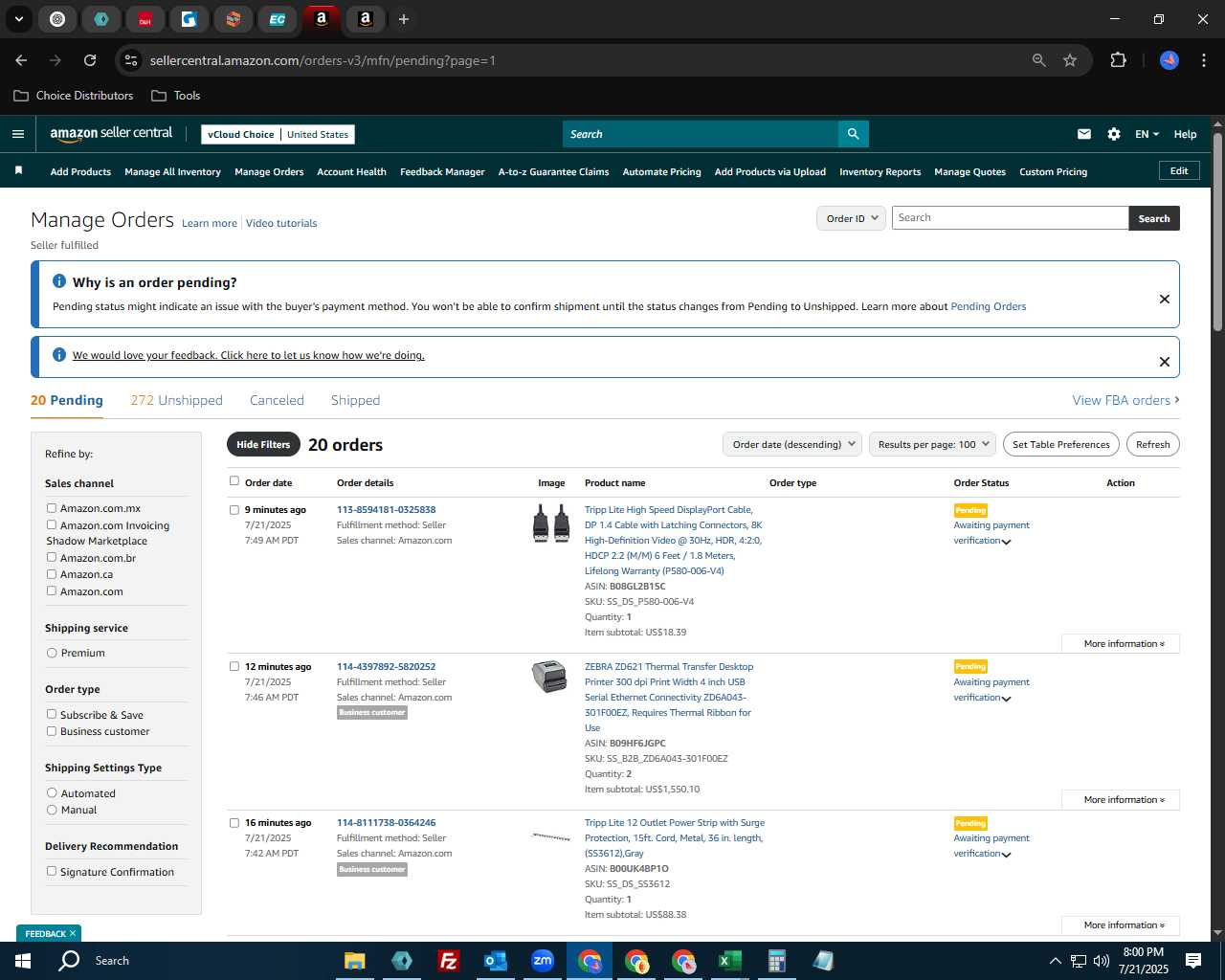The image size is (1225, 980).
Task: Open the browser profile avatar
Action: point(1169,60)
